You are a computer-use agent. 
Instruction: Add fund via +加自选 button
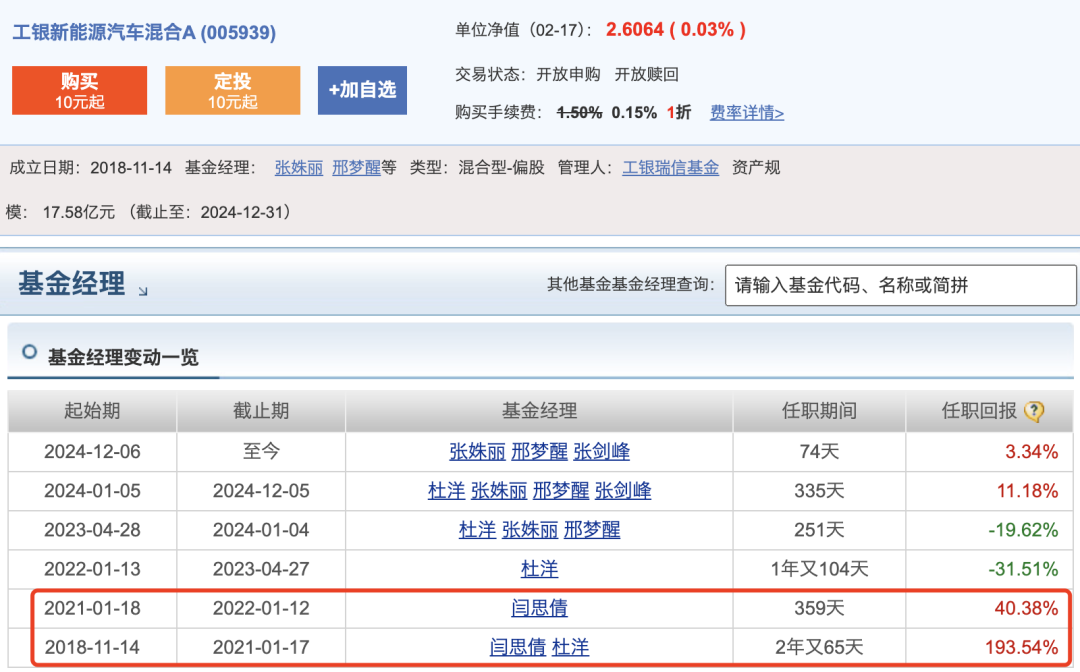[x=362, y=90]
